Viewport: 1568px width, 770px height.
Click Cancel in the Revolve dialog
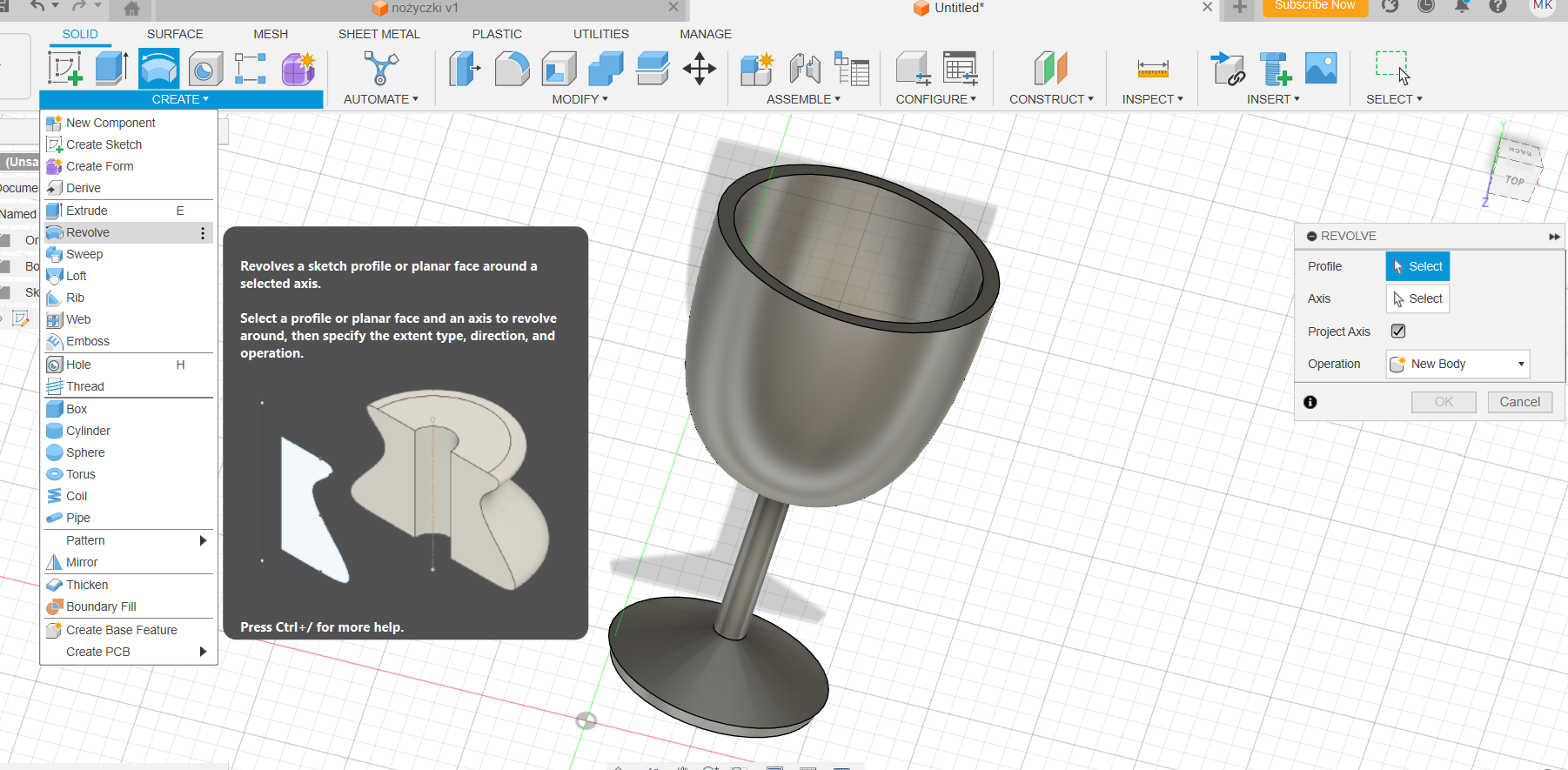pos(1519,402)
